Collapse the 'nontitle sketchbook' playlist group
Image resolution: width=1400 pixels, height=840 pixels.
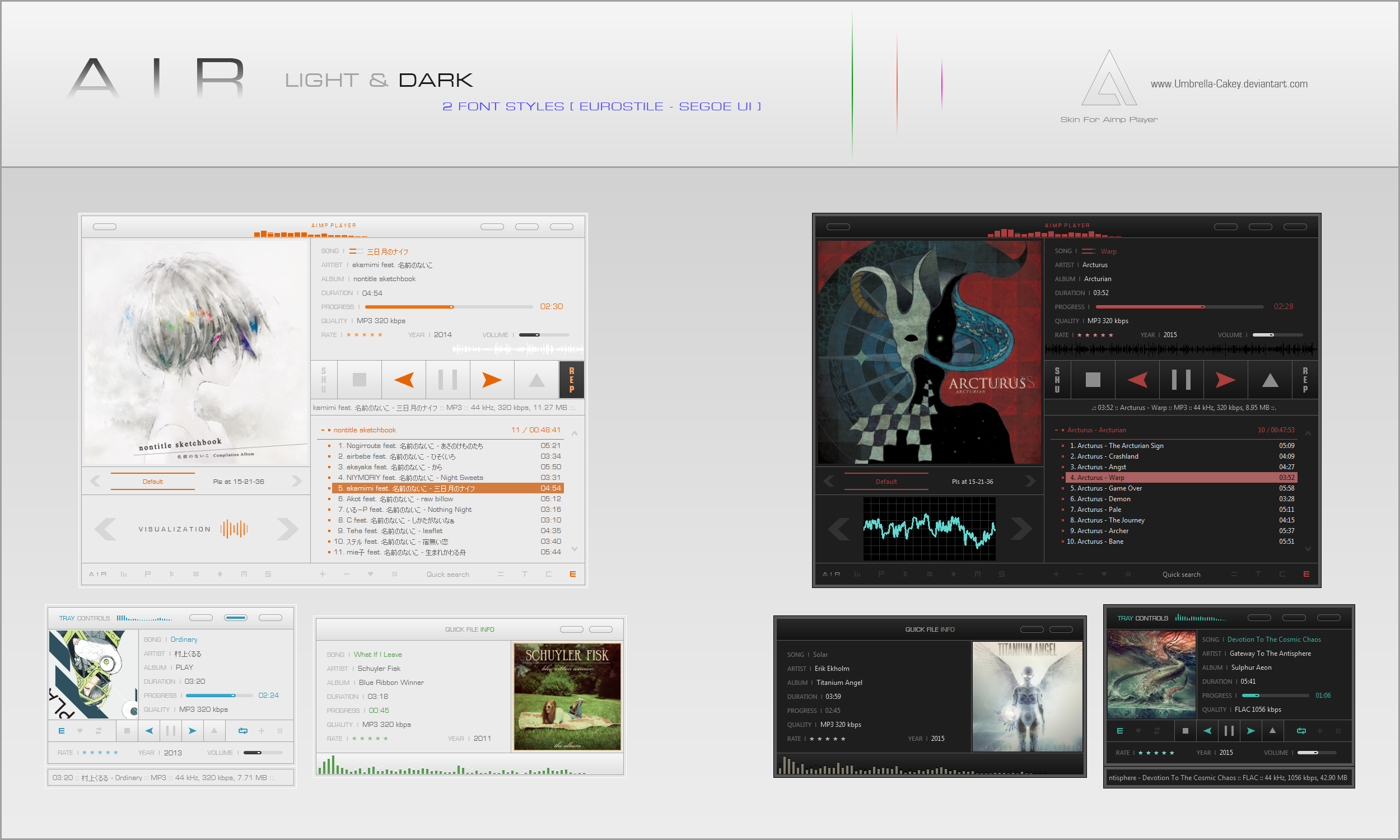click(323, 430)
